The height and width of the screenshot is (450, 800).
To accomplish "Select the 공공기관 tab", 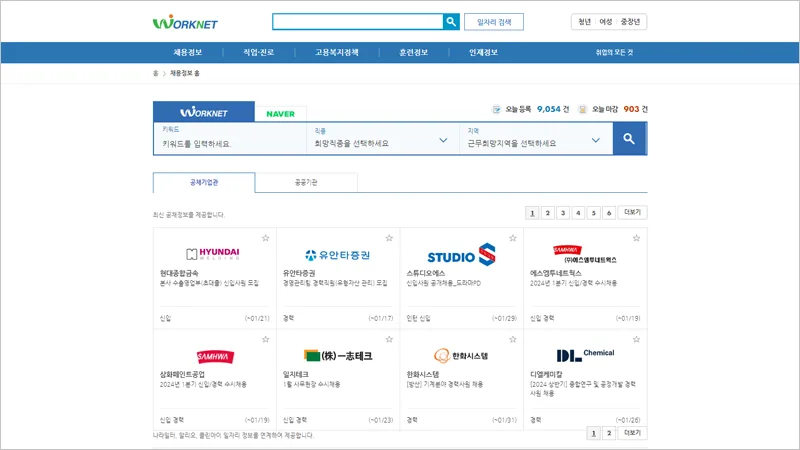I will pos(306,182).
